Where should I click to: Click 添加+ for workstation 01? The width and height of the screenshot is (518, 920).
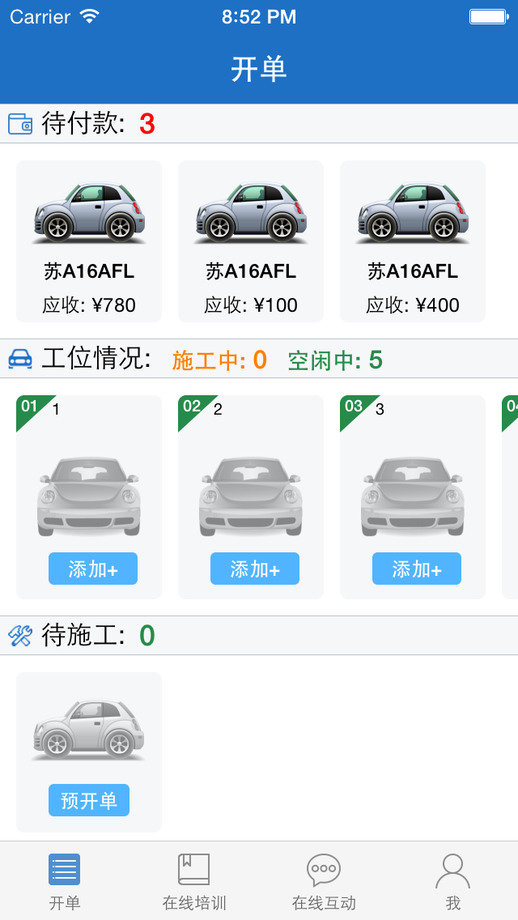tap(93, 569)
